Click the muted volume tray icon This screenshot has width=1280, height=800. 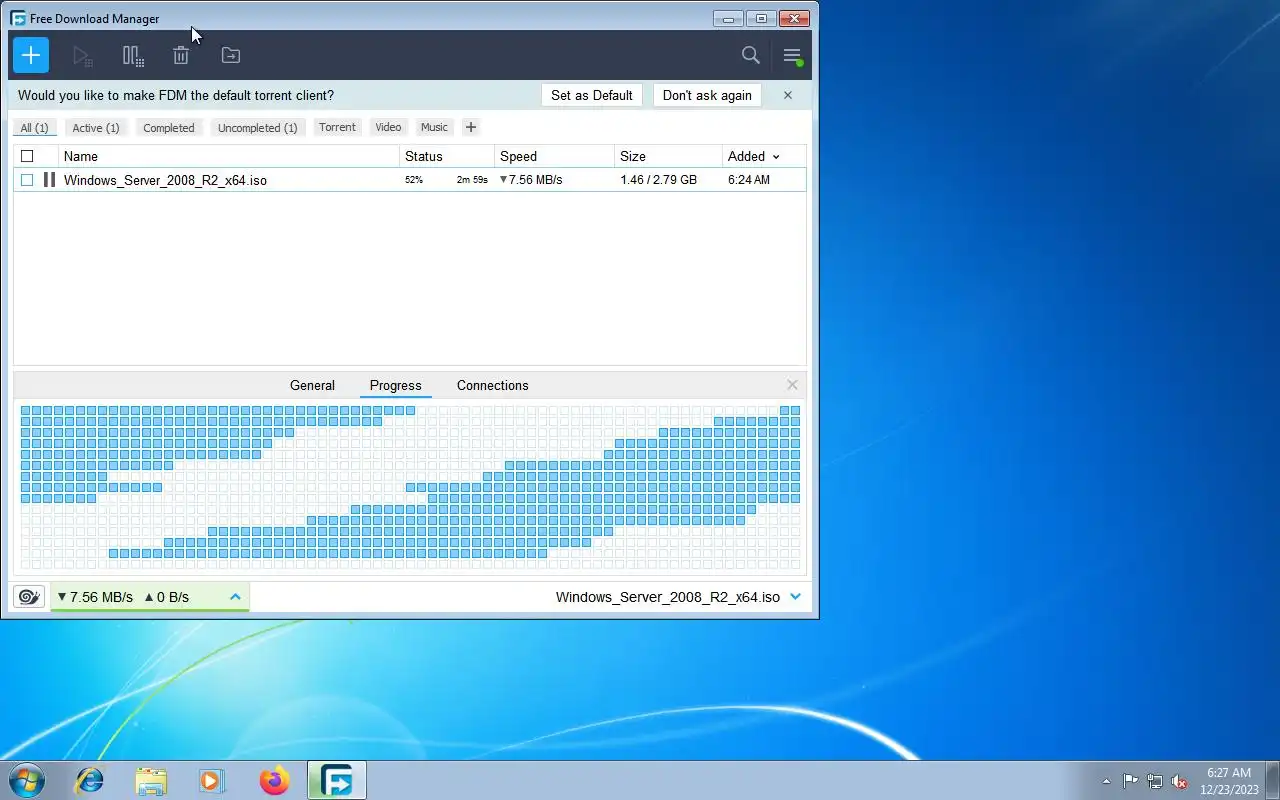(x=1180, y=781)
